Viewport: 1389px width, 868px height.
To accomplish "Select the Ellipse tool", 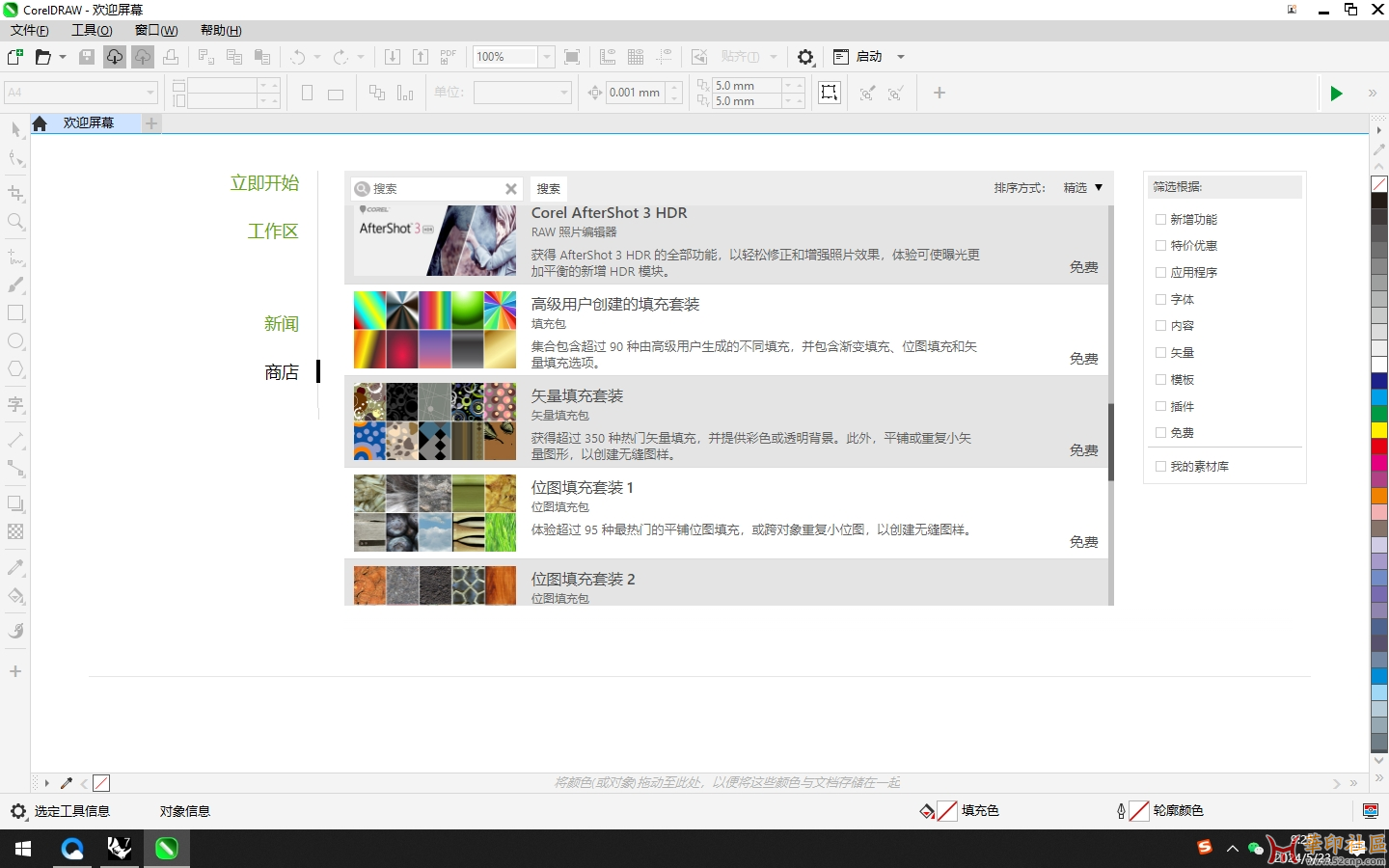I will coord(15,341).
